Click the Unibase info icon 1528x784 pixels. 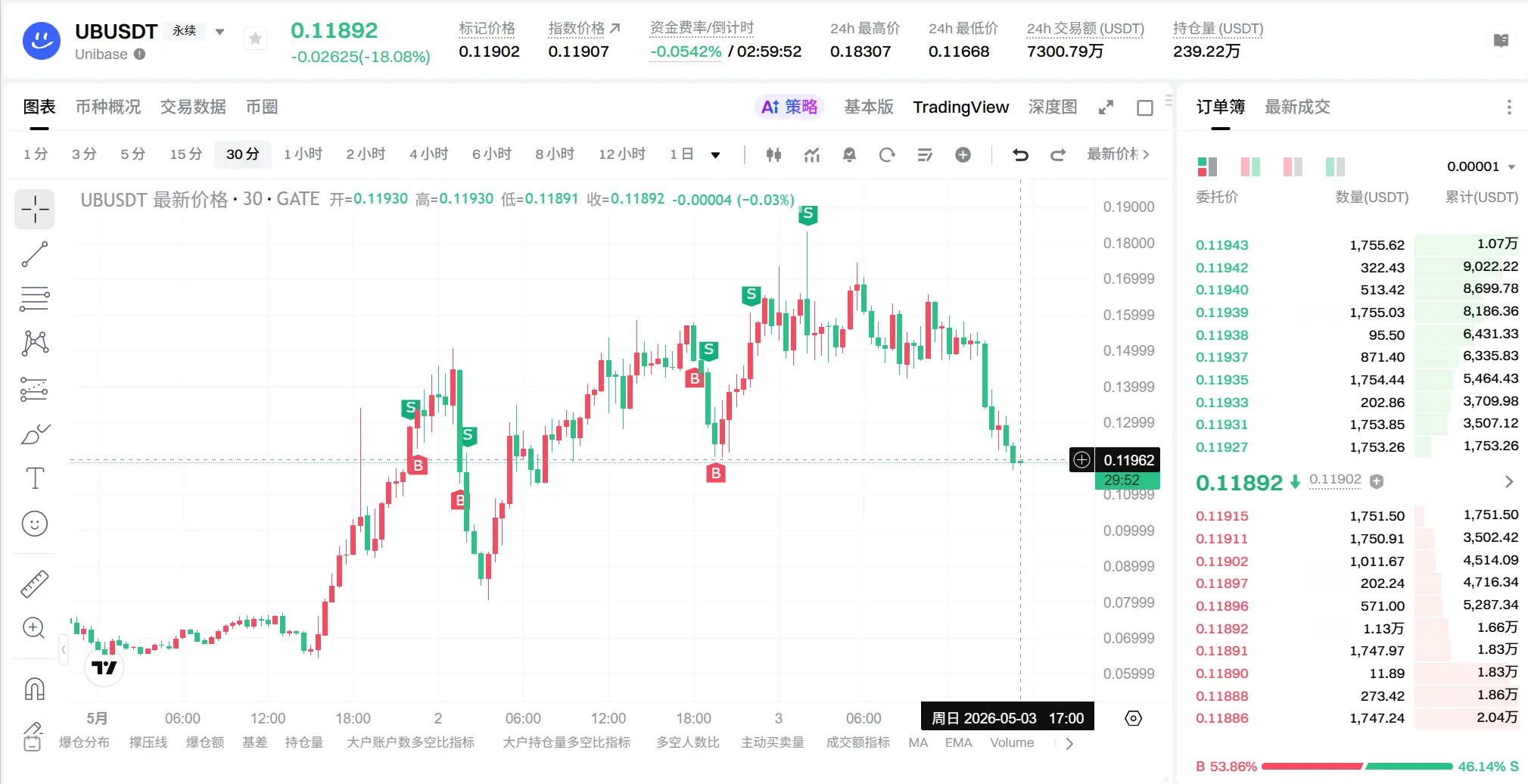[x=139, y=54]
